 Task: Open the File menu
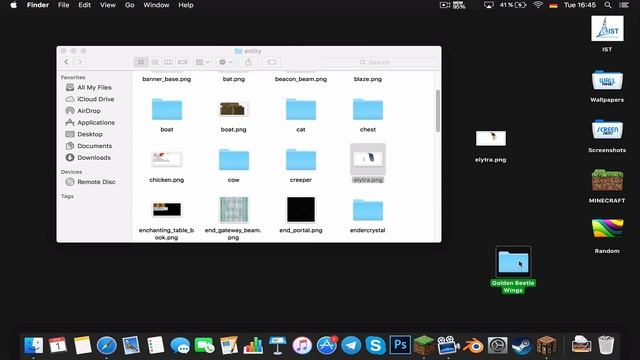(x=63, y=5)
